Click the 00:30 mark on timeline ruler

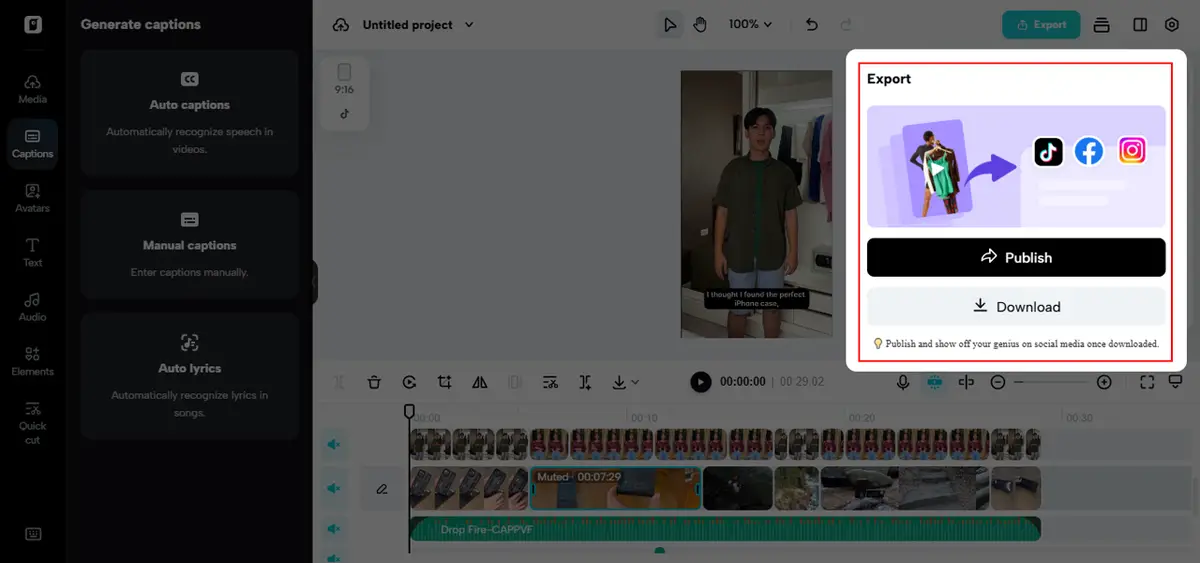point(1079,417)
